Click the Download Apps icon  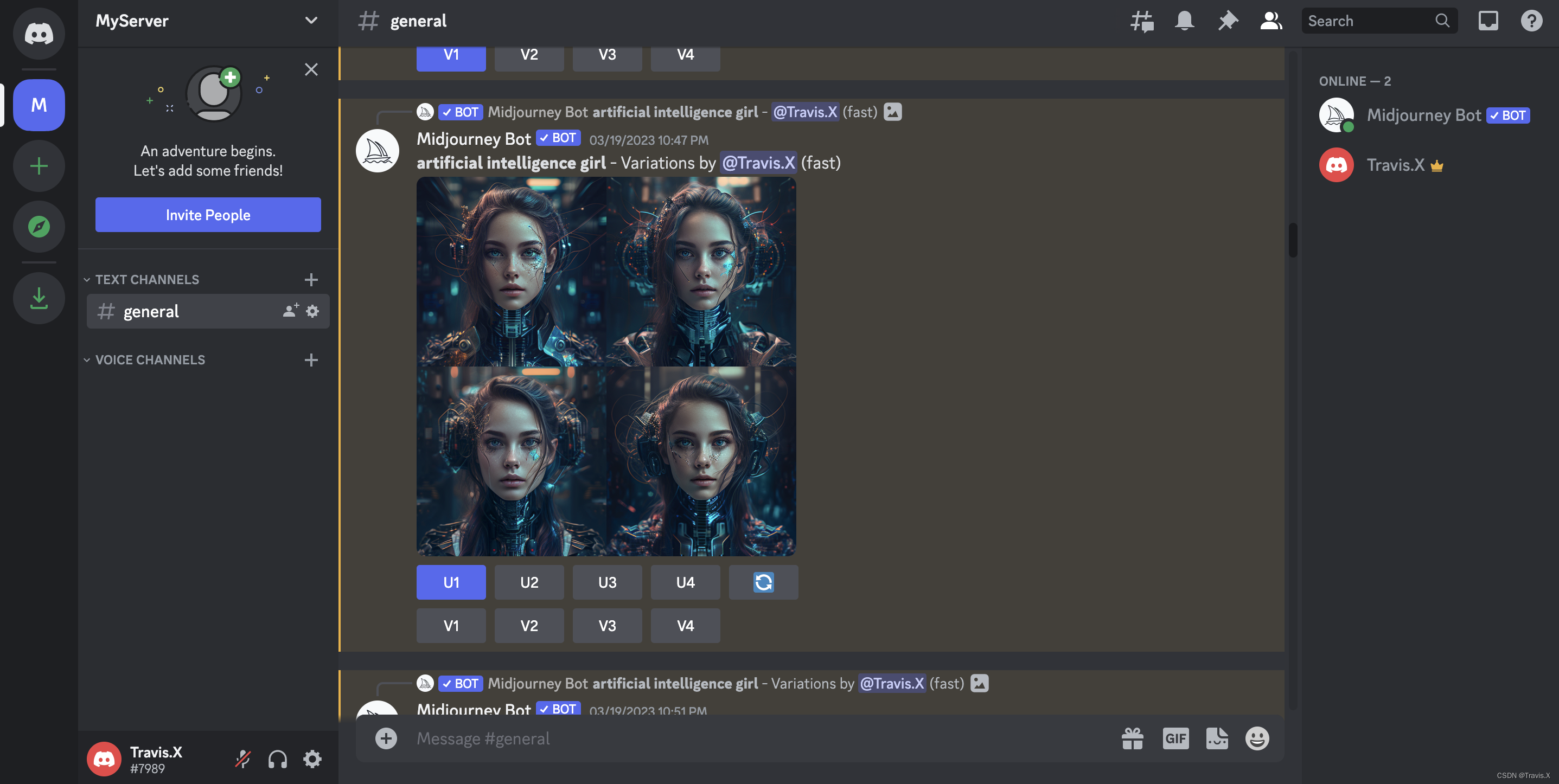[x=39, y=298]
